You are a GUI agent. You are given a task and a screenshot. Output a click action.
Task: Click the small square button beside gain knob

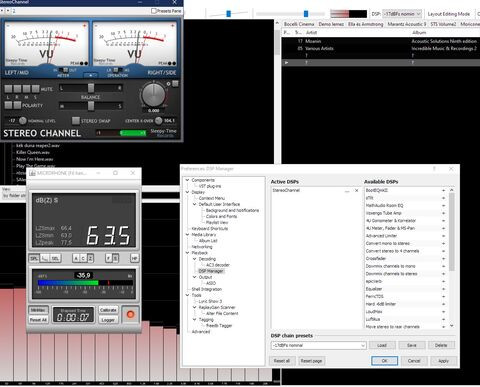click(175, 83)
